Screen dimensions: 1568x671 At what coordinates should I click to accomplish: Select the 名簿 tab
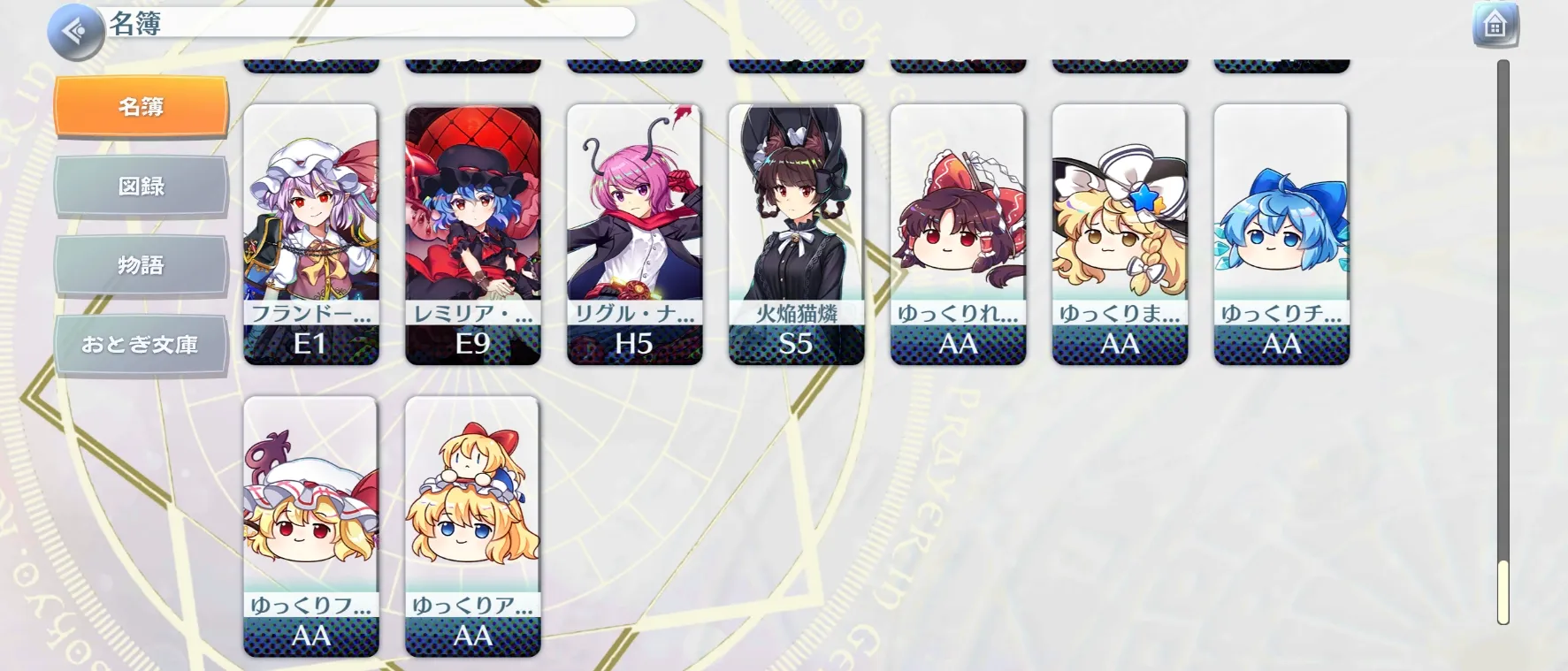(x=142, y=107)
